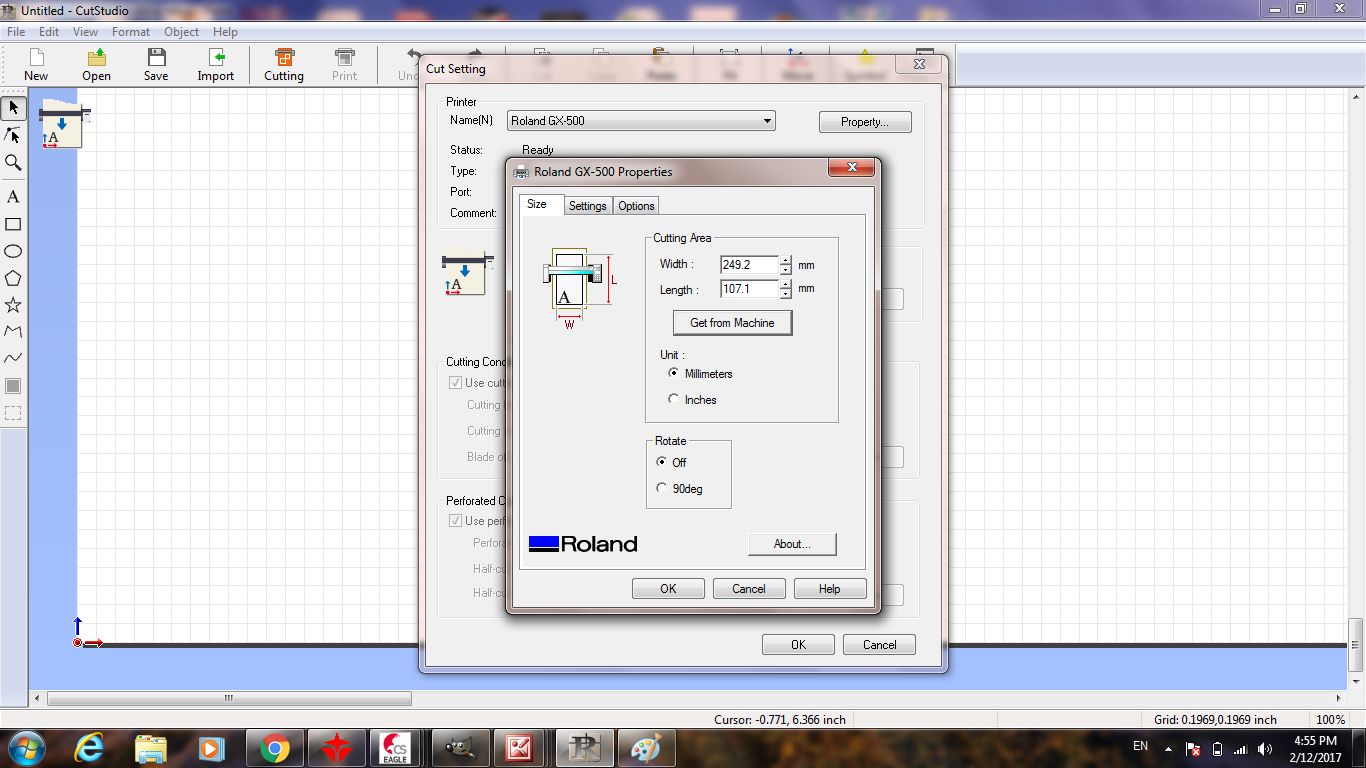The height and width of the screenshot is (768, 1366).
Task: Open the Edit menu
Action: (49, 32)
